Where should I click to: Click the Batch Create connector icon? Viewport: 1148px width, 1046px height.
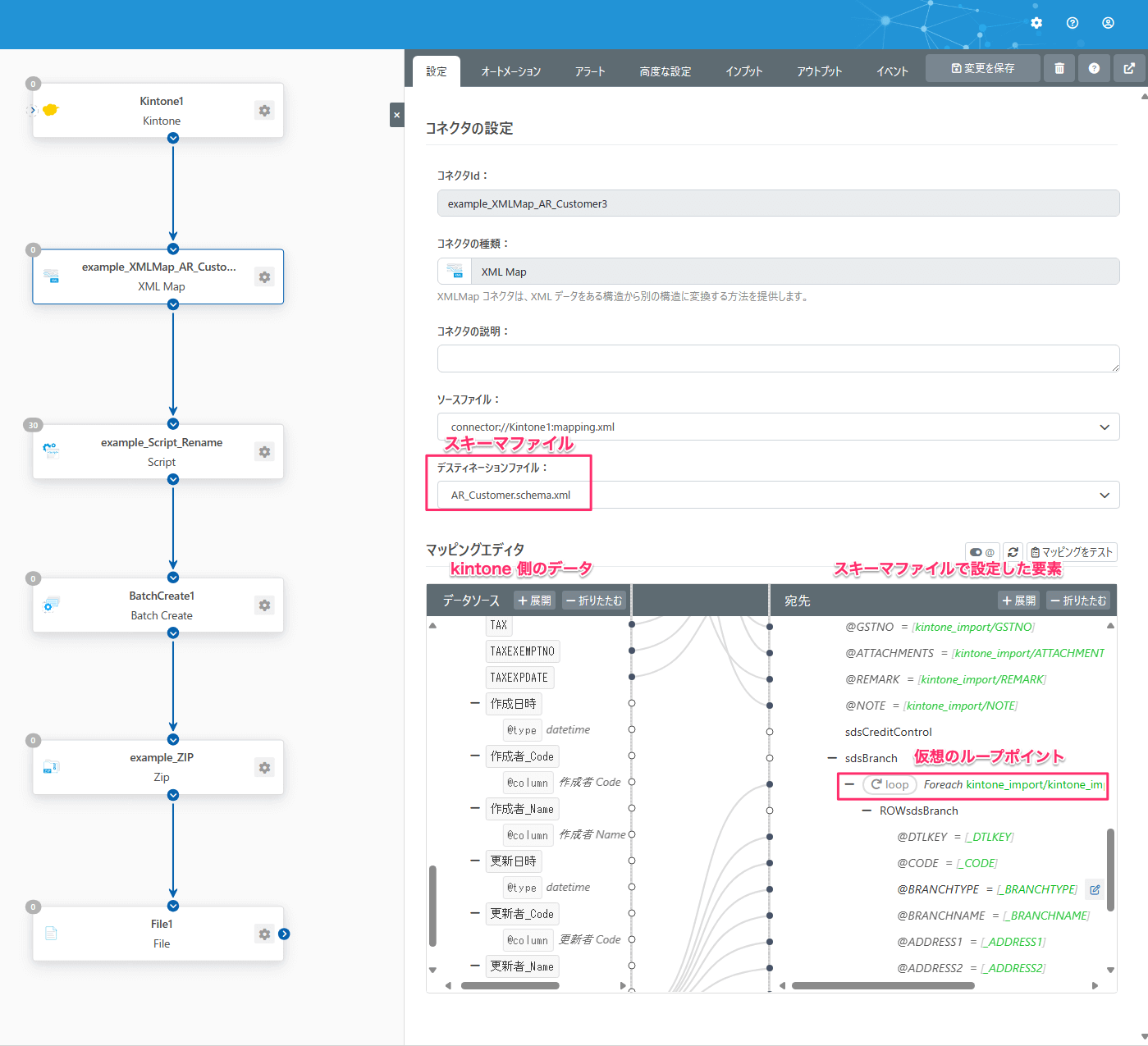point(51,605)
